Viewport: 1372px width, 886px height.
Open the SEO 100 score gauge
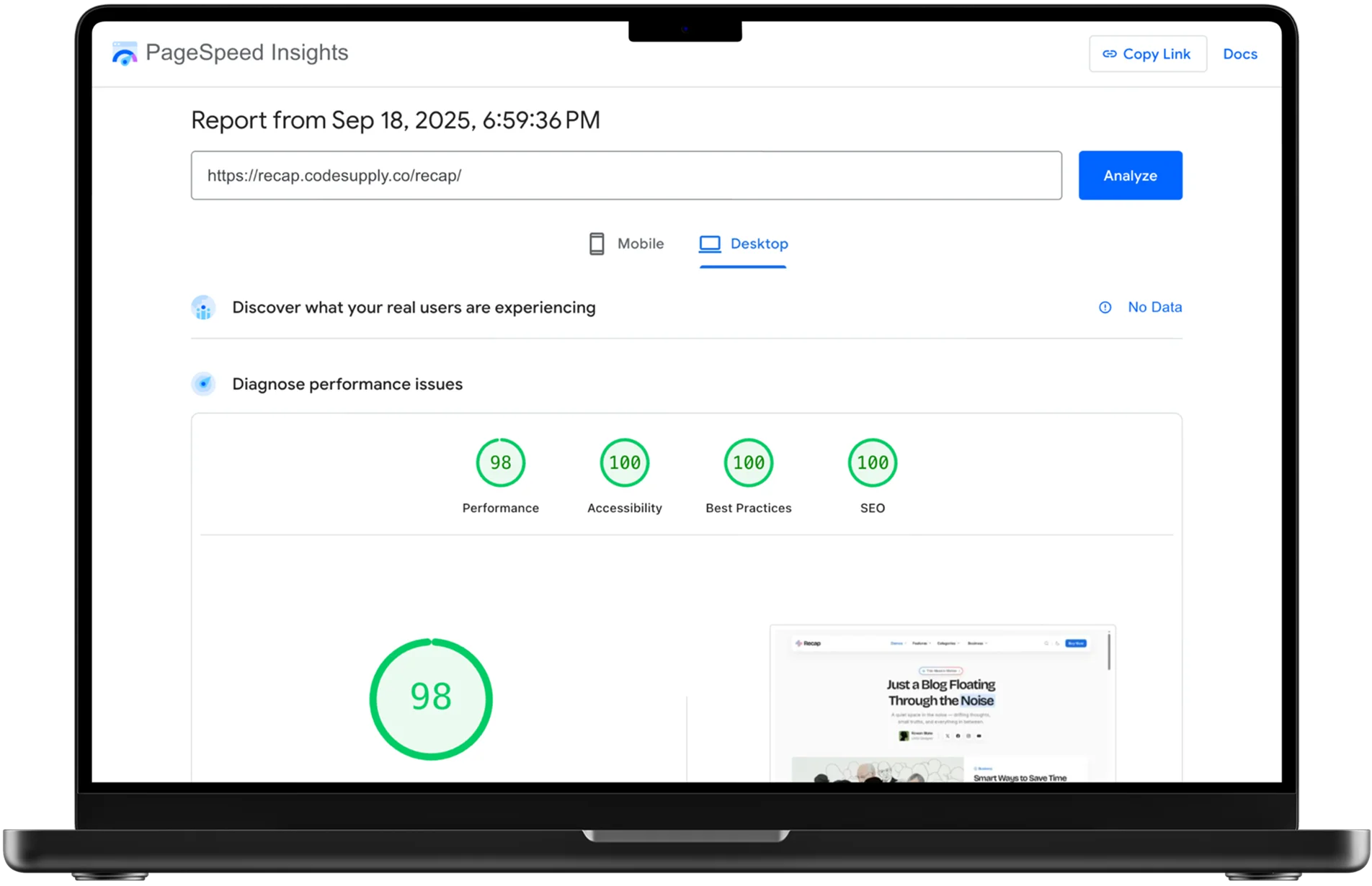point(872,462)
